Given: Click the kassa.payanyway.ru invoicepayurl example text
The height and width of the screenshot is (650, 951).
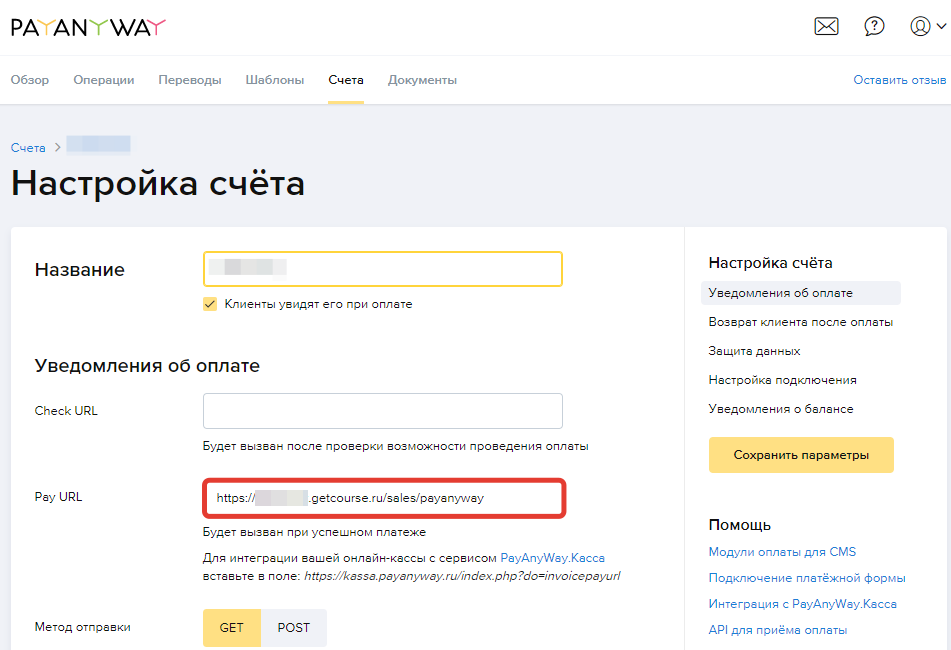Looking at the screenshot, I should point(462,576).
